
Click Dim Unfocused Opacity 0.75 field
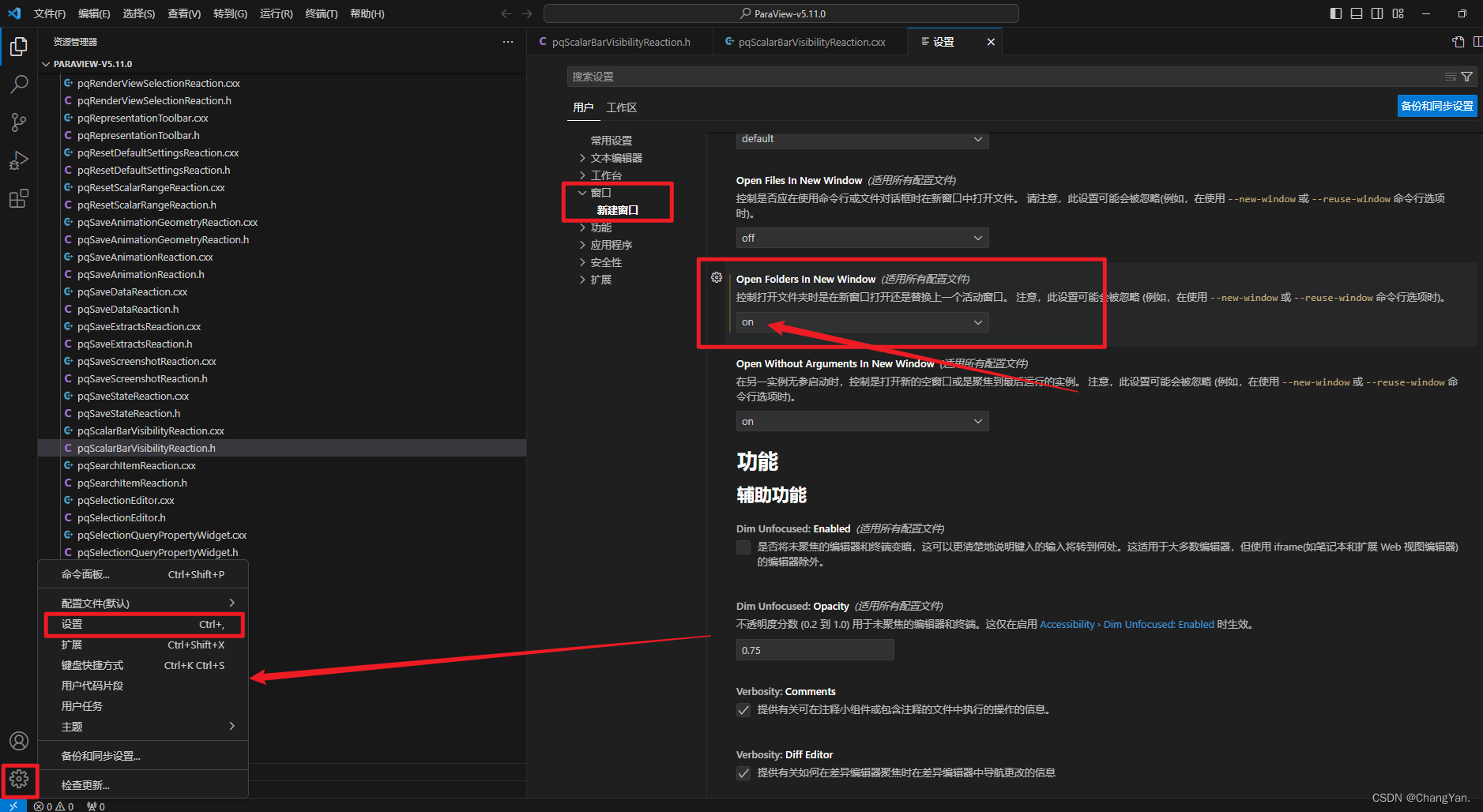click(815, 650)
